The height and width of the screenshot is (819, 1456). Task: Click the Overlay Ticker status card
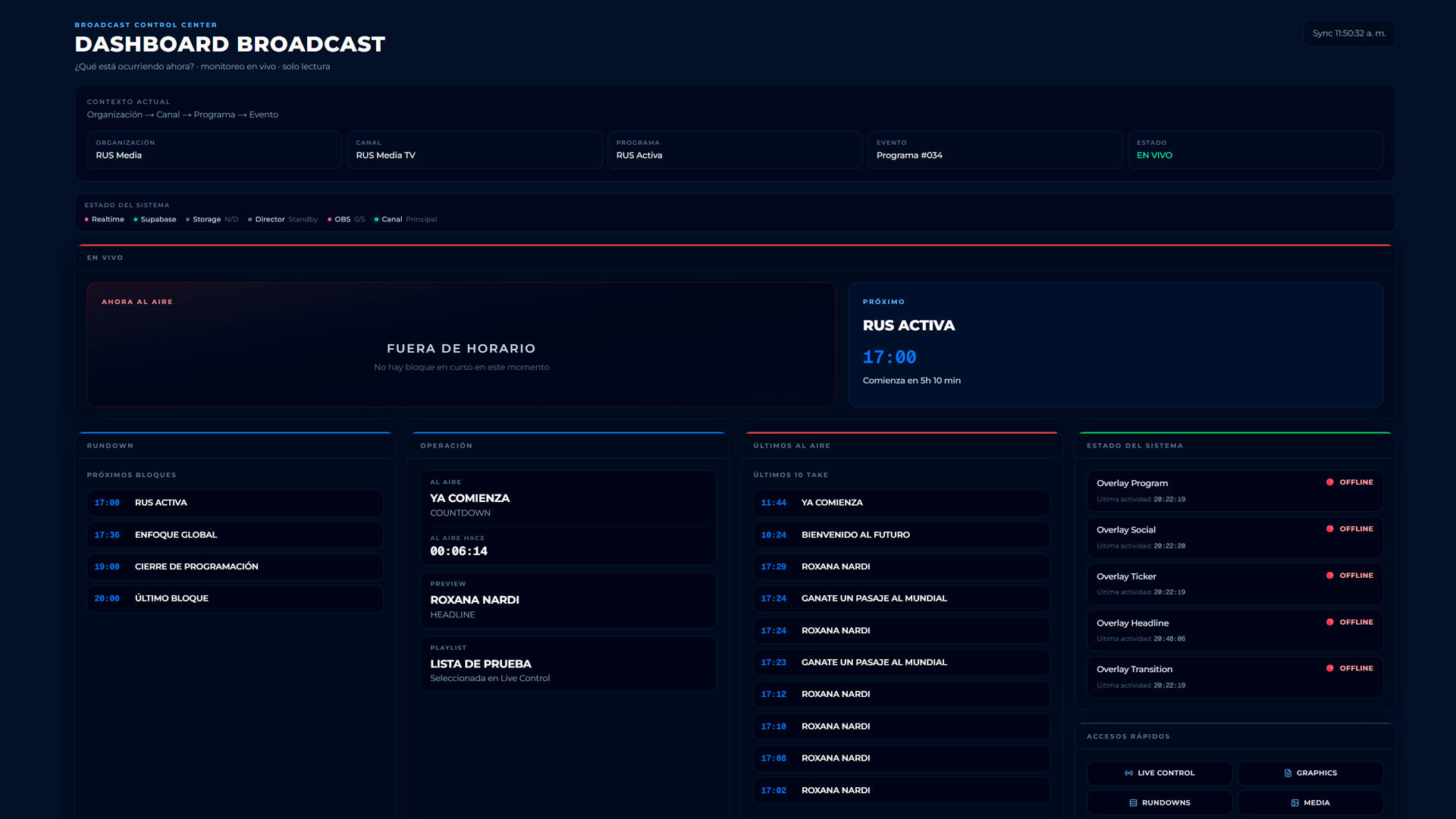pyautogui.click(x=1235, y=584)
